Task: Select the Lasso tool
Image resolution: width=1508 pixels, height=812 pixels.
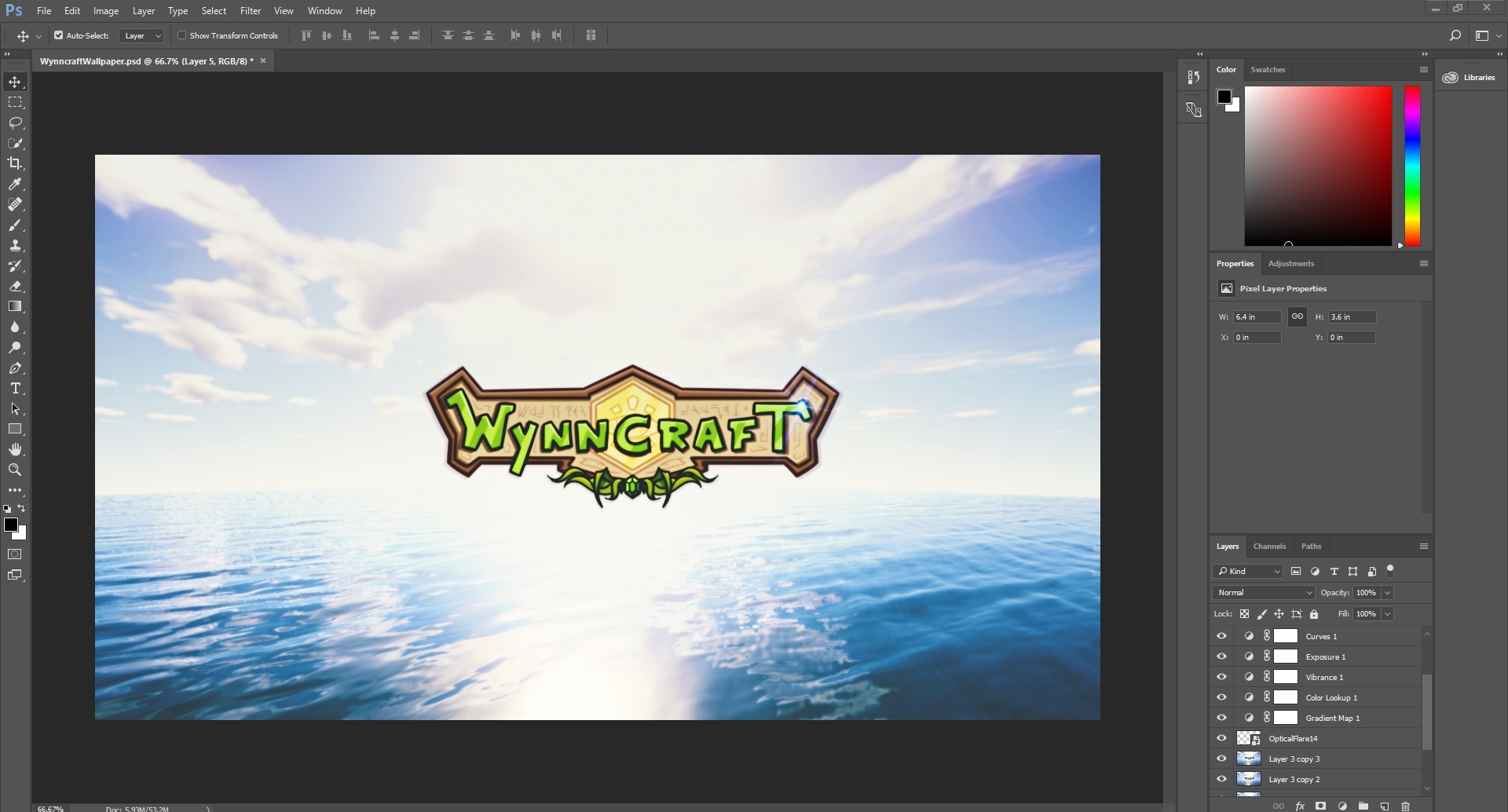Action: click(15, 123)
